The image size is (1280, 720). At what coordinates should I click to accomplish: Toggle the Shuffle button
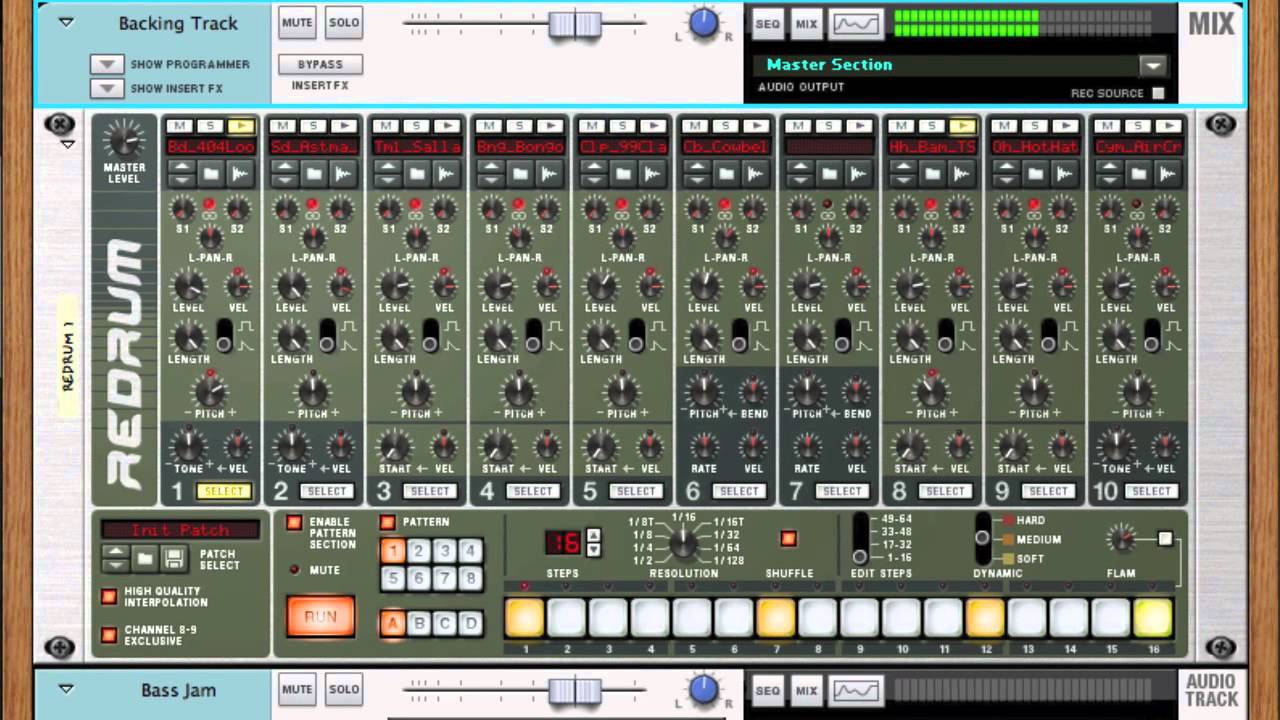789,539
